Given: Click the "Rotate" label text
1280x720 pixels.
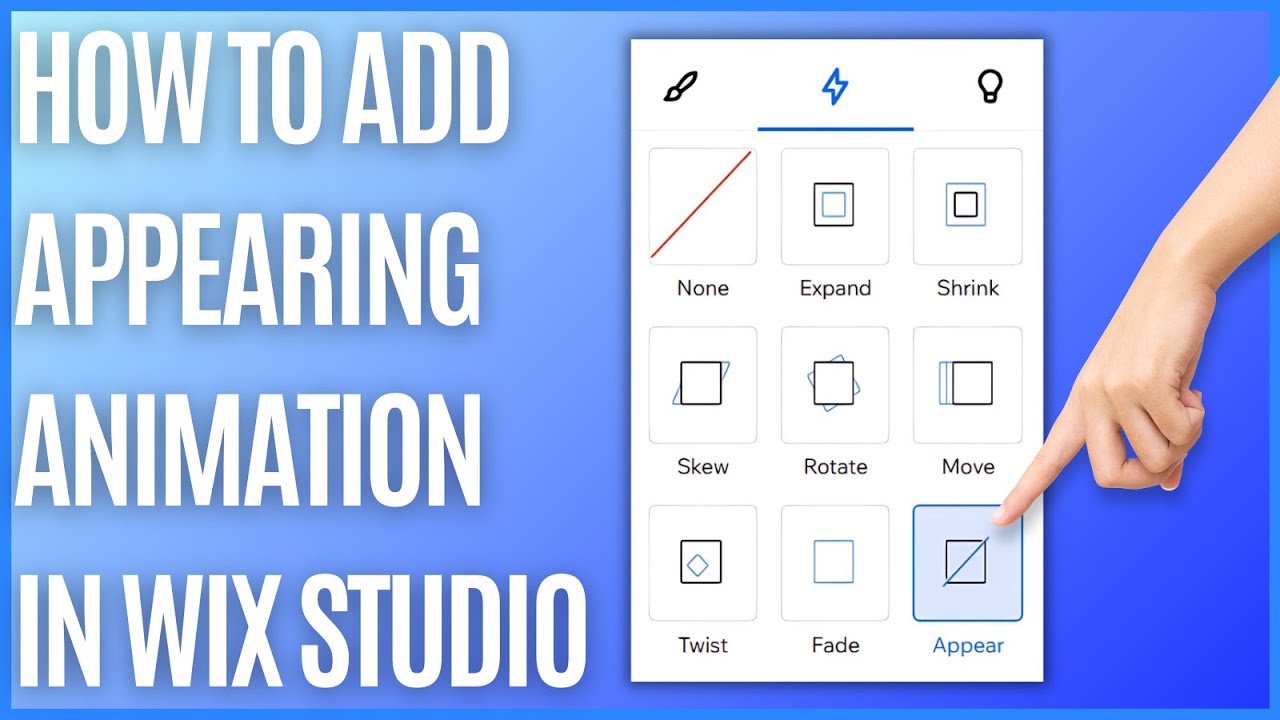Looking at the screenshot, I should 835,467.
